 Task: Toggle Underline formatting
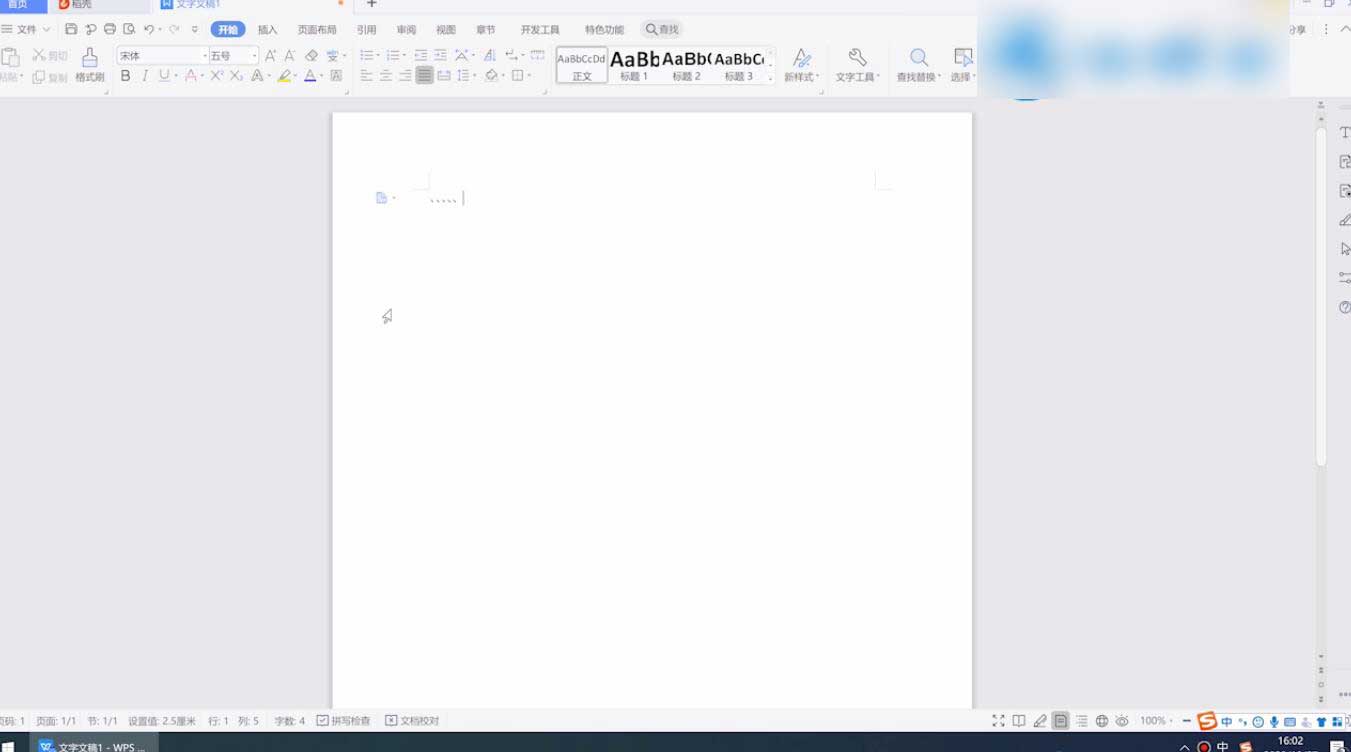pyautogui.click(x=164, y=76)
